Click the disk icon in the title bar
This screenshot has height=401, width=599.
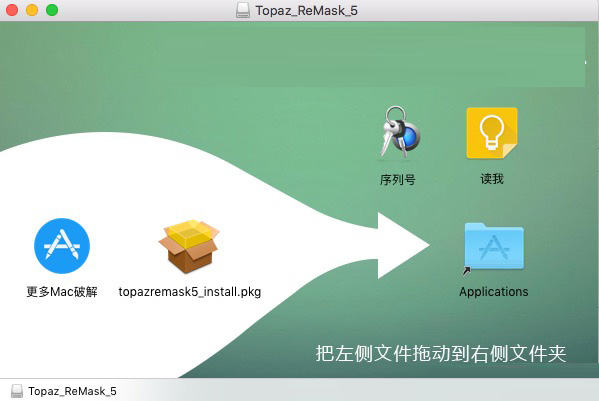pos(243,10)
